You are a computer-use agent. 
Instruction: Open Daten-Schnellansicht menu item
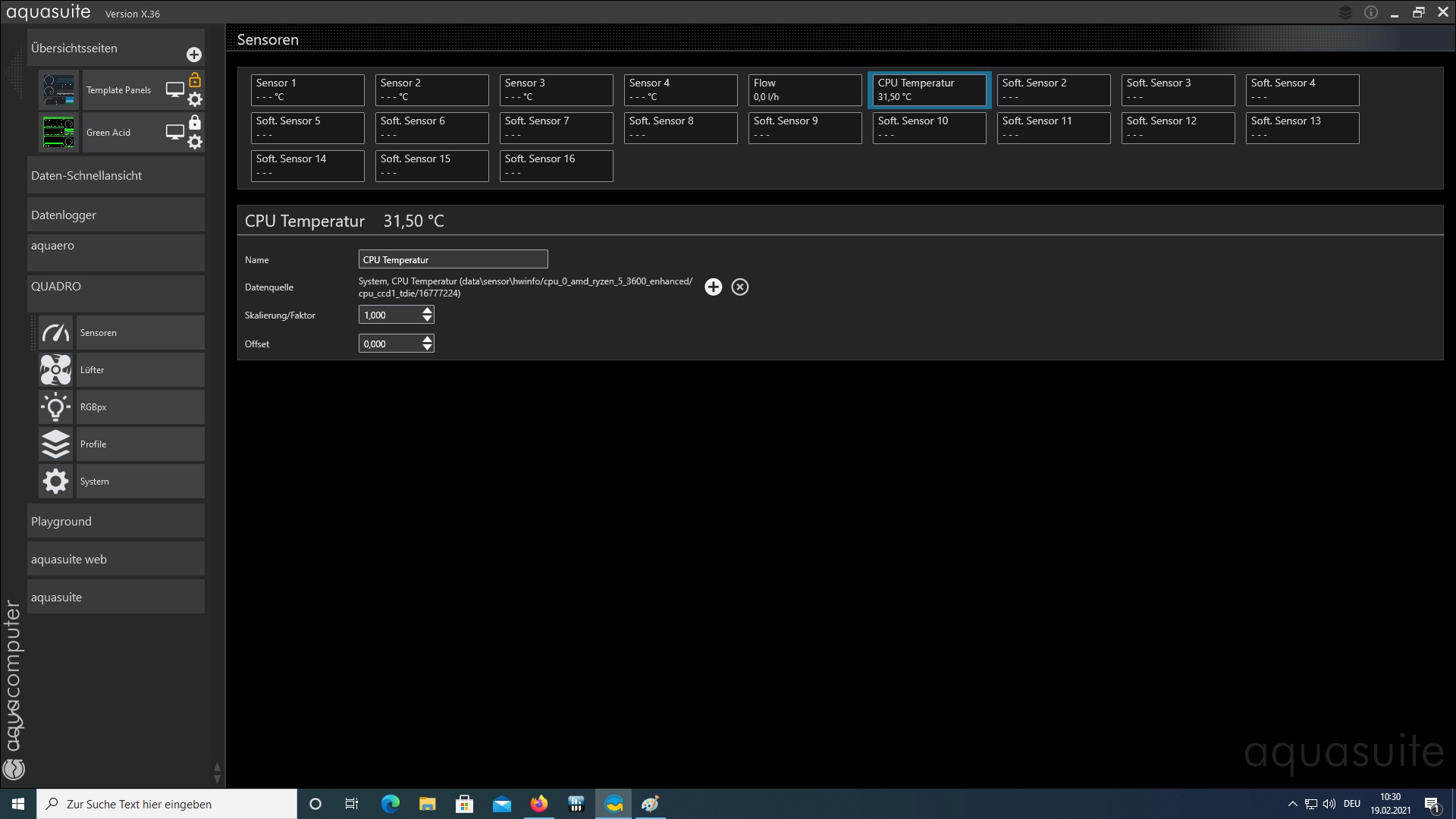(x=115, y=176)
